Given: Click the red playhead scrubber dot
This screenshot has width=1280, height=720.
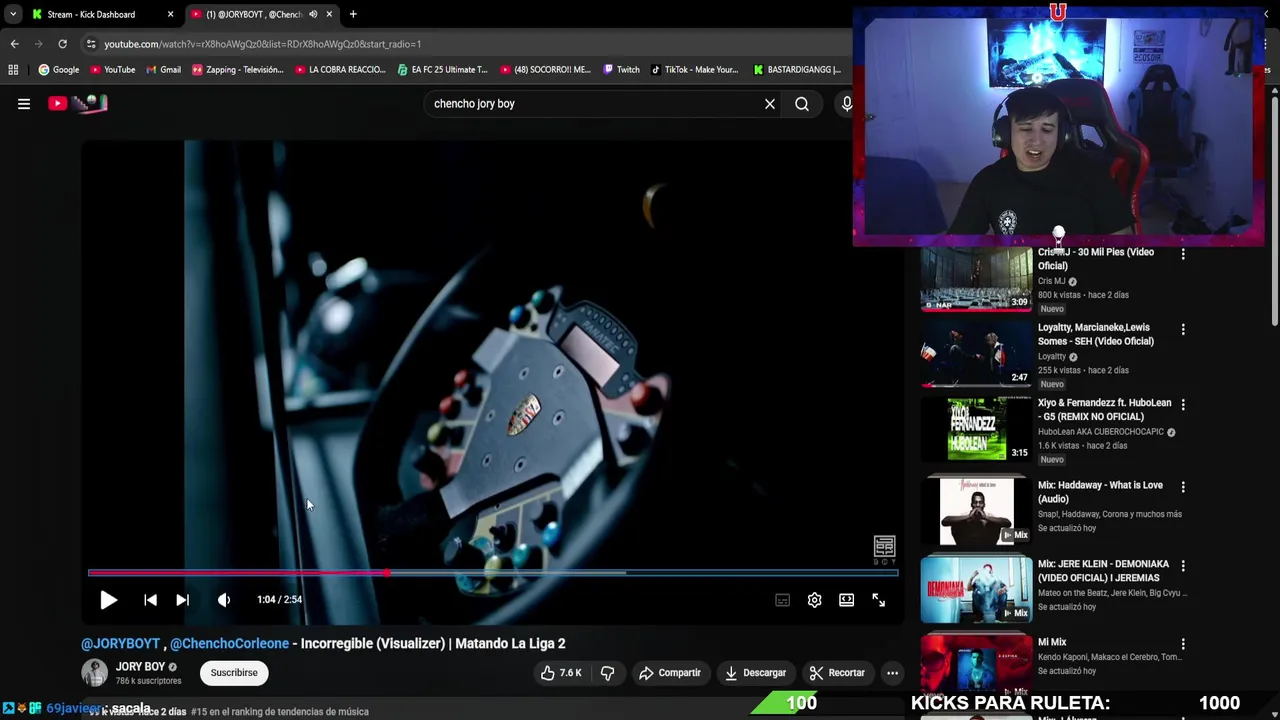Looking at the screenshot, I should click(386, 573).
